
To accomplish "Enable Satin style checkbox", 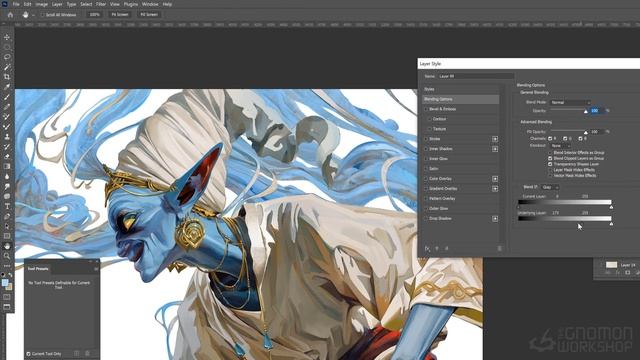I will click(x=426, y=169).
